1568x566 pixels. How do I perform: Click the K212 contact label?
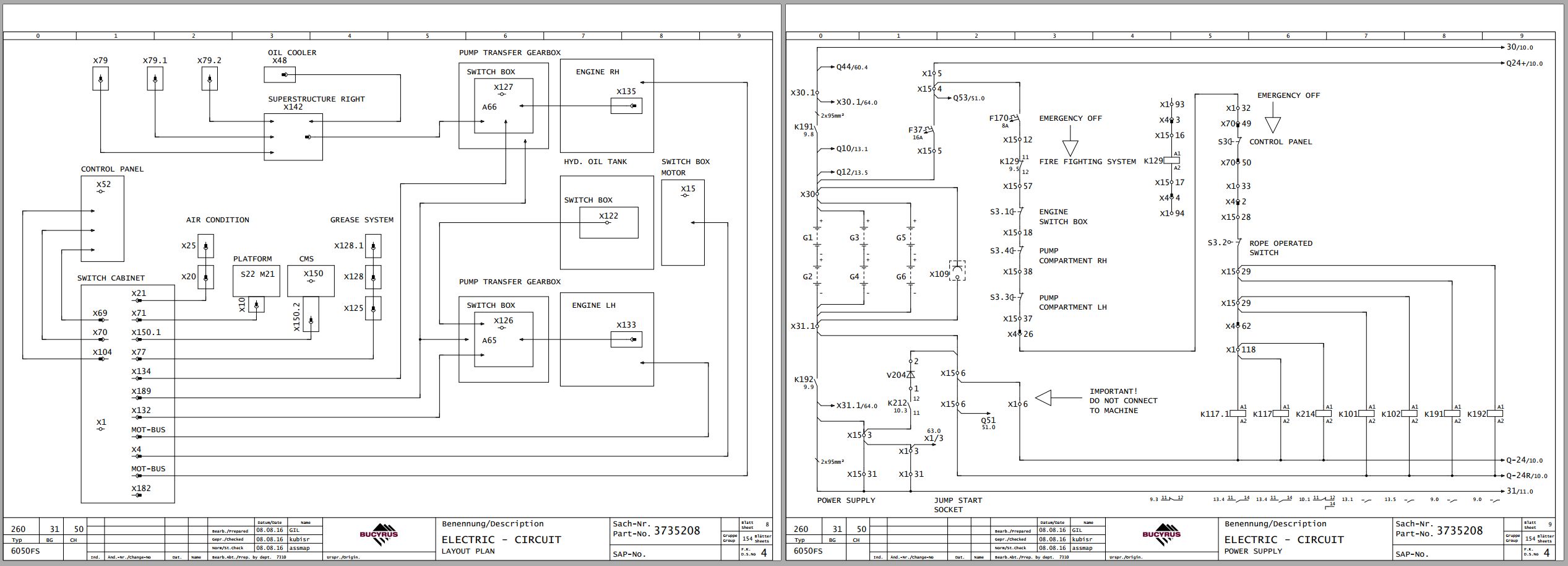(897, 403)
